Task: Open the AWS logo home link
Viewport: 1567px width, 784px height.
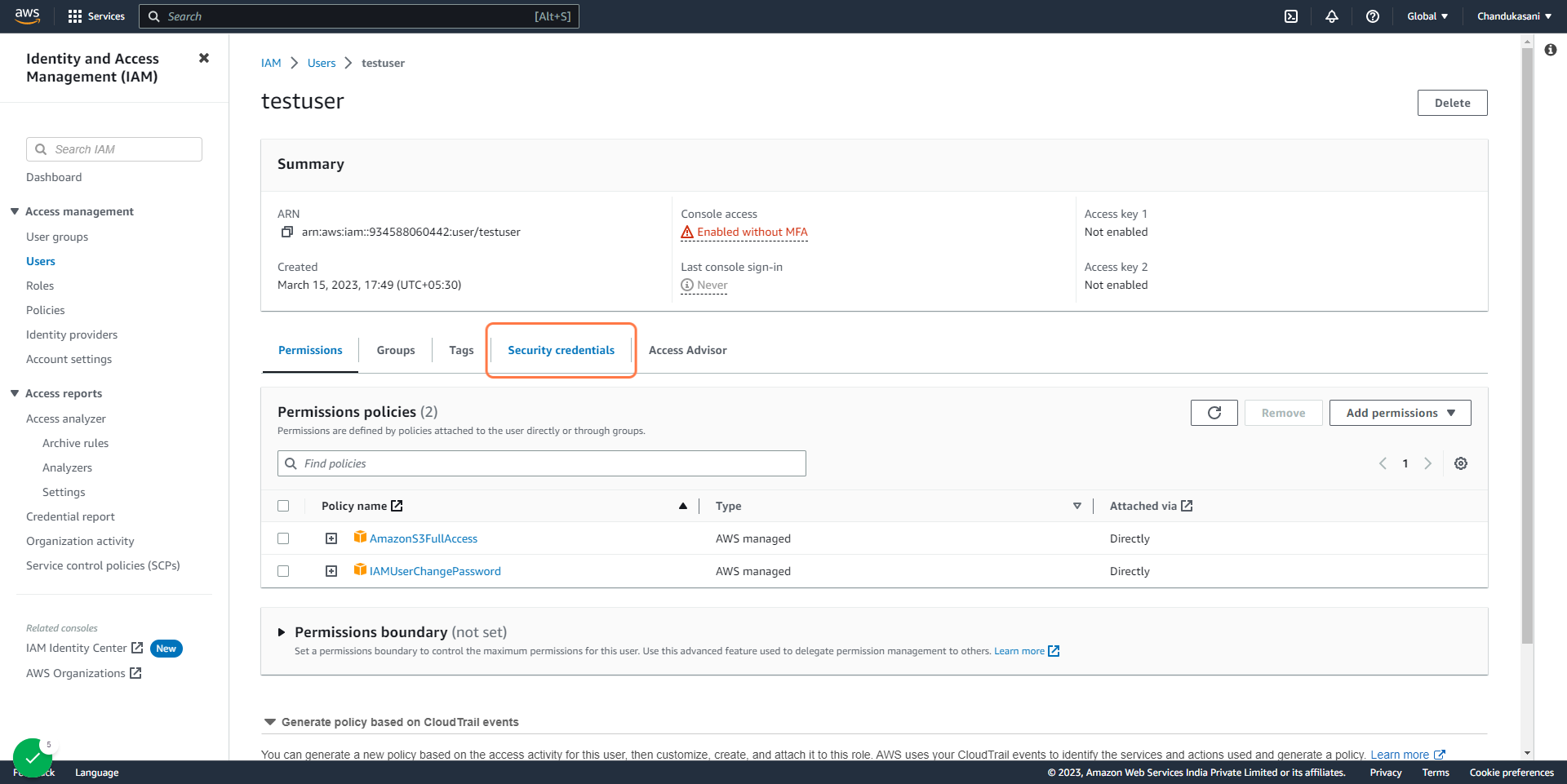Action: pyautogui.click(x=28, y=16)
